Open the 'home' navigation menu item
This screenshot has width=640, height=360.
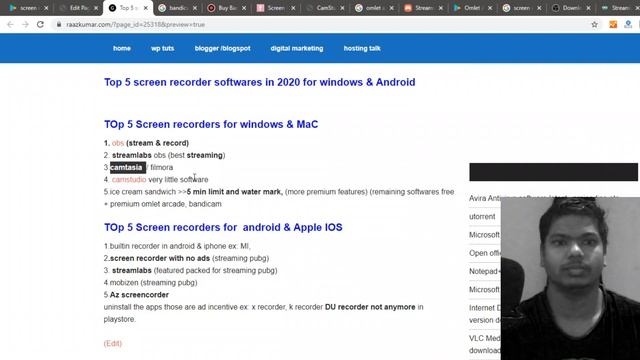pyautogui.click(x=122, y=48)
